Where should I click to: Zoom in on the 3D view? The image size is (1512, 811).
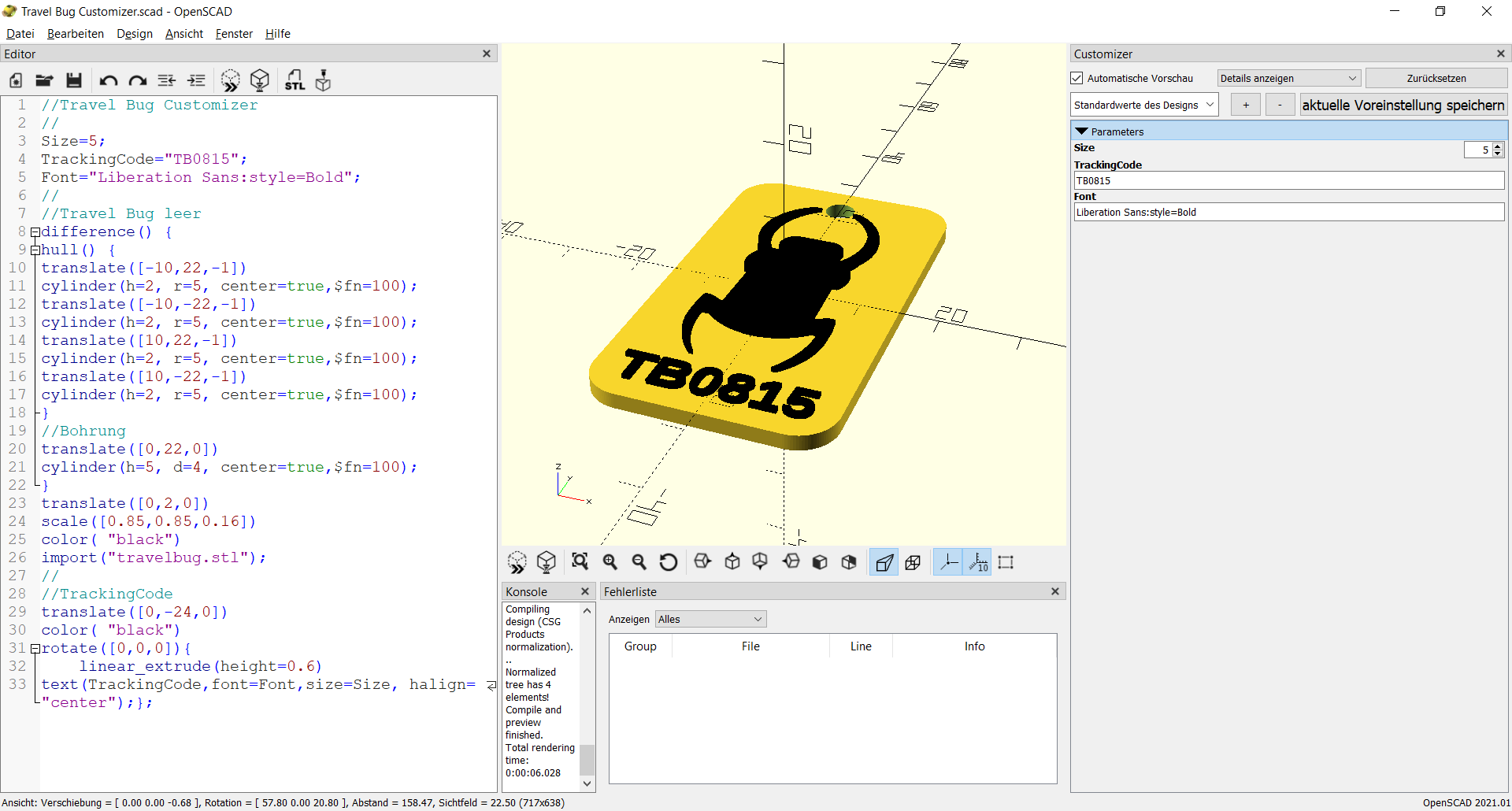[610, 562]
